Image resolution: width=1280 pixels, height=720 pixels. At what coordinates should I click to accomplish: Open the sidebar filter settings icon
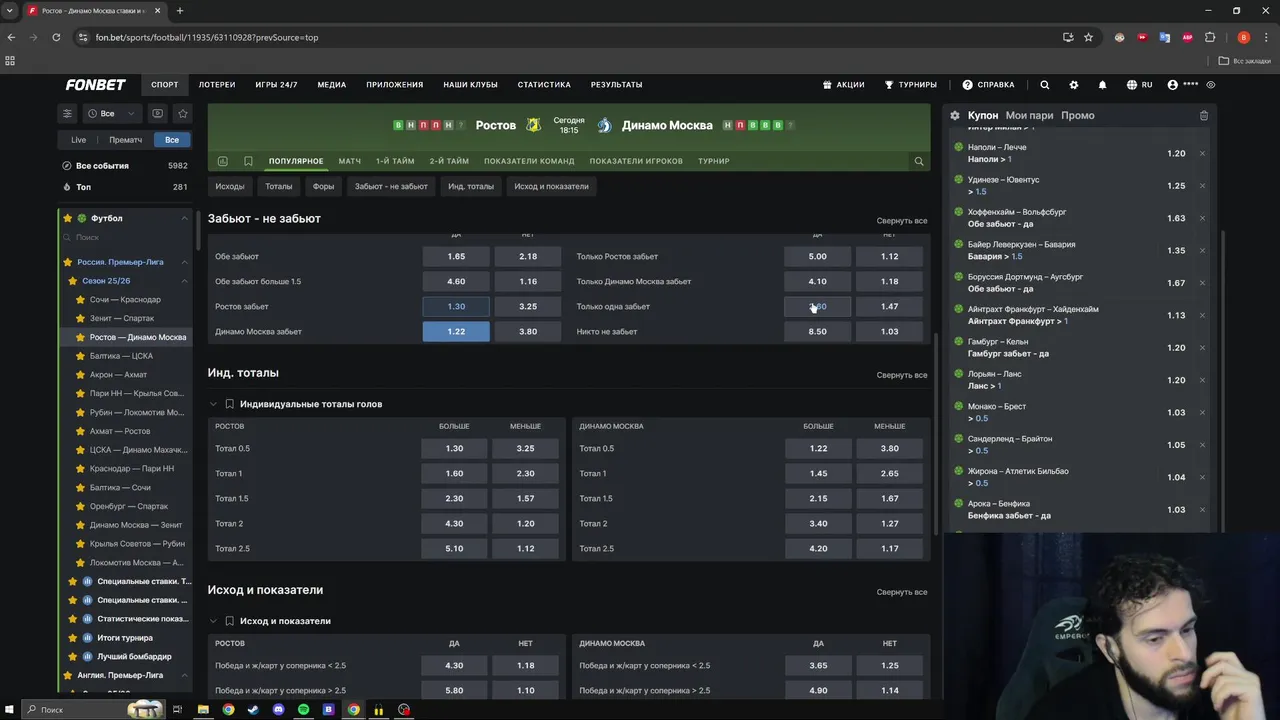[x=68, y=113]
